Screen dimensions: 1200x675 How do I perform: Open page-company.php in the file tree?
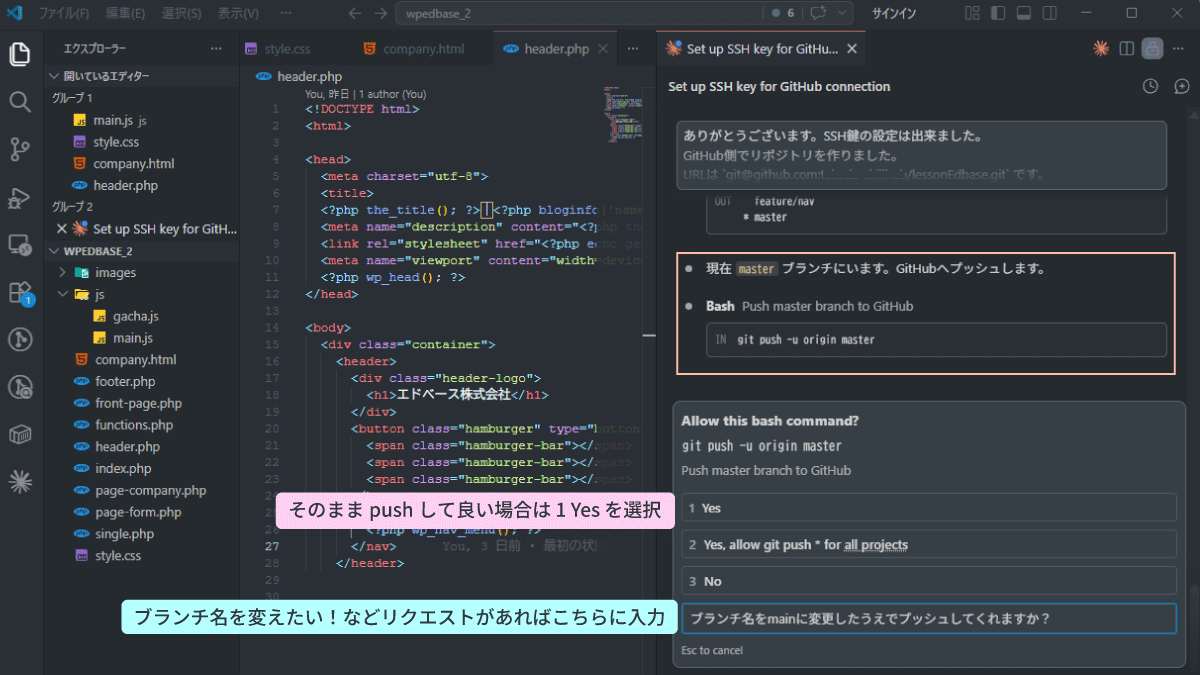[150, 490]
